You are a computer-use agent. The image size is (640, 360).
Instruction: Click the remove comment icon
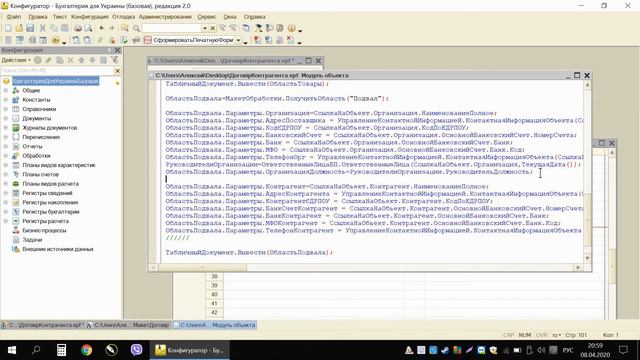coord(112,40)
